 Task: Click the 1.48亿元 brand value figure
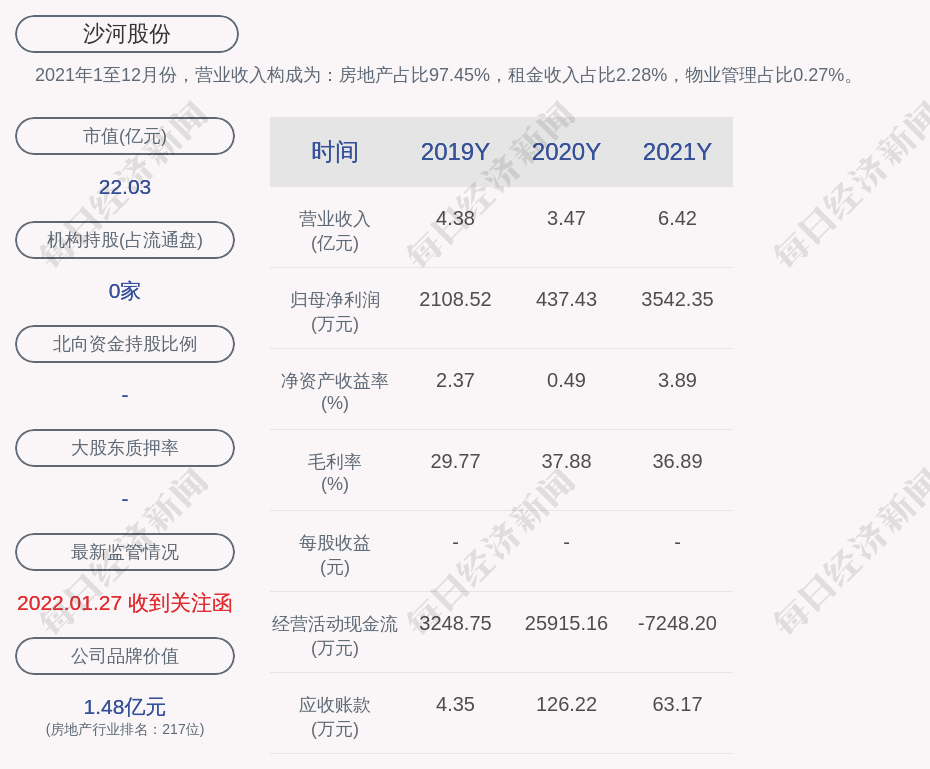[x=125, y=707]
